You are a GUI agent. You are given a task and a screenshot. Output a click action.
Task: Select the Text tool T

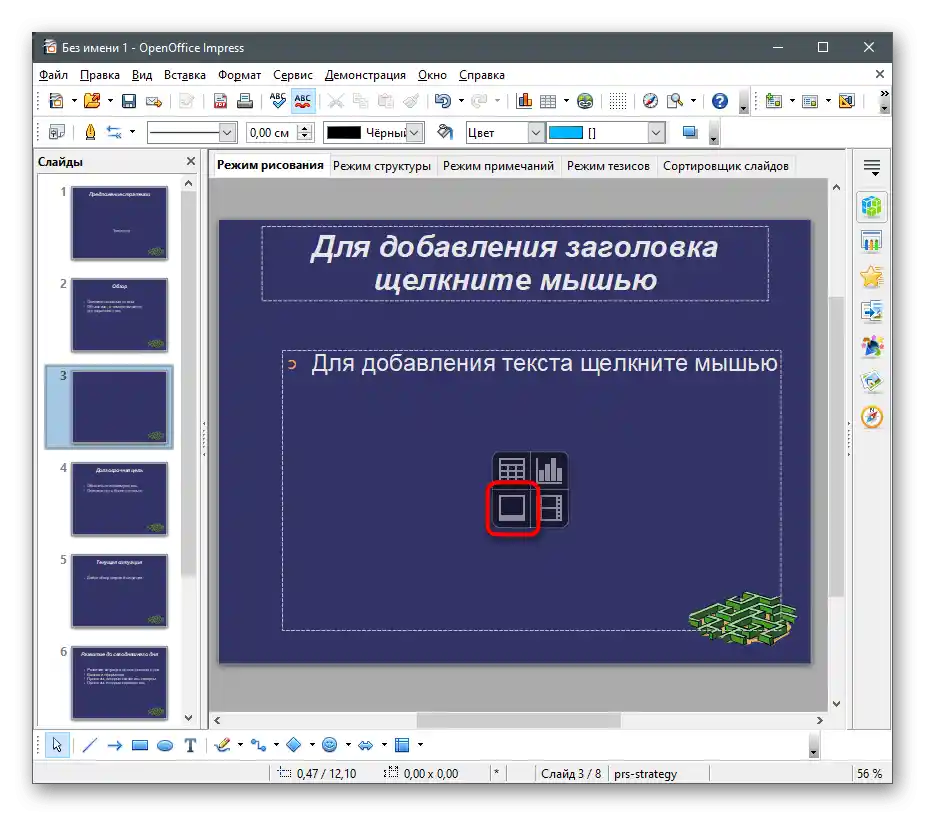[x=190, y=745]
